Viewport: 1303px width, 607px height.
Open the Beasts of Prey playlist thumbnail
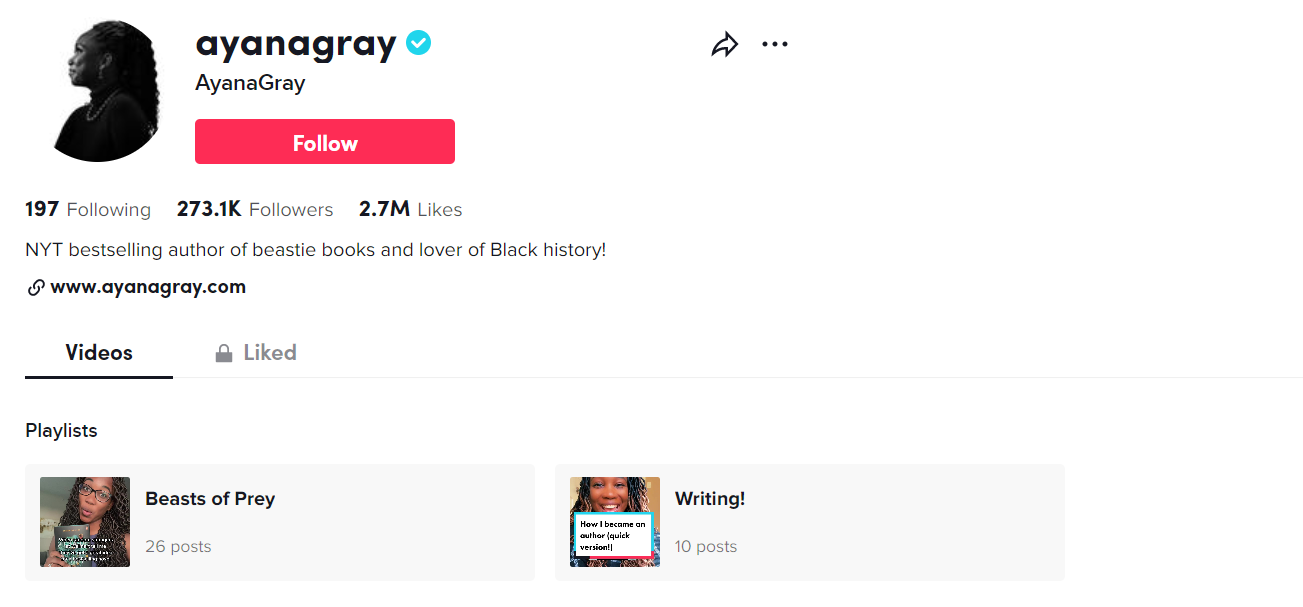point(85,522)
